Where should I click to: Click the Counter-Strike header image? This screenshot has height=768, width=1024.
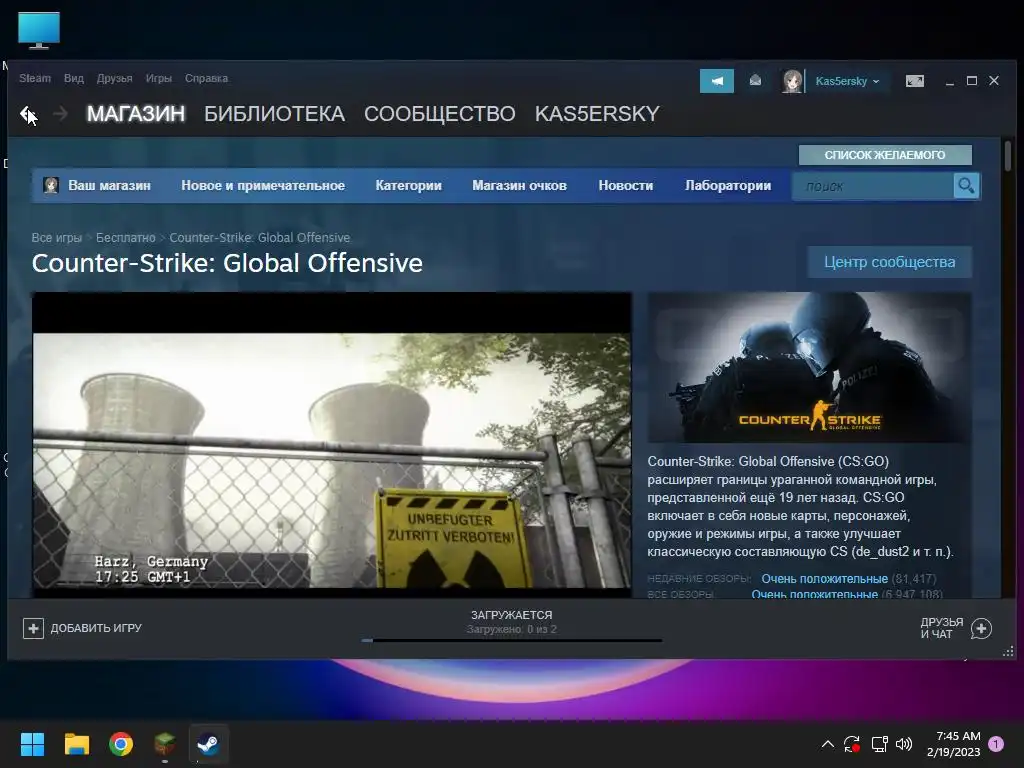(808, 367)
